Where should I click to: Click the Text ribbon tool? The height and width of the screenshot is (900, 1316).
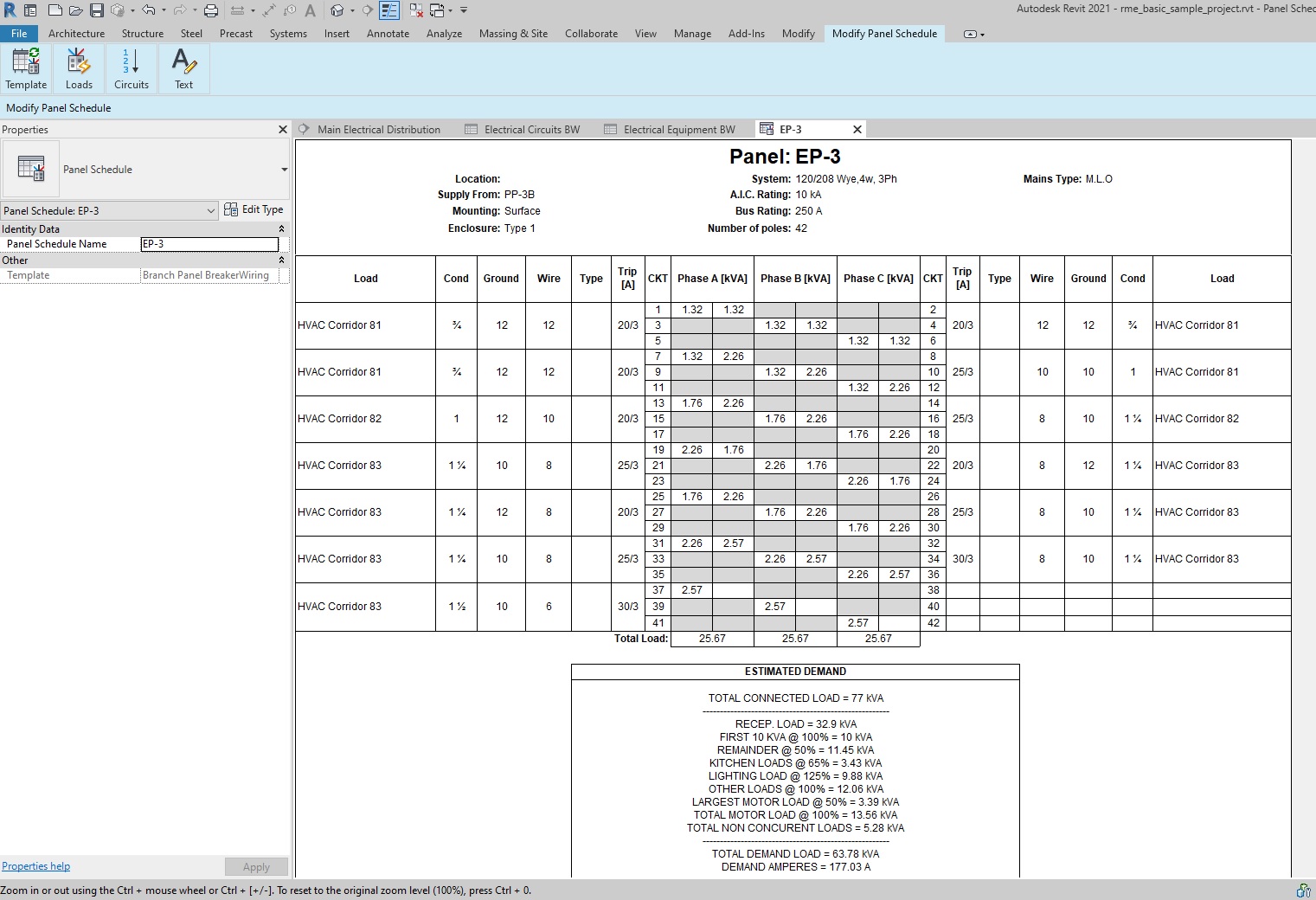click(183, 68)
